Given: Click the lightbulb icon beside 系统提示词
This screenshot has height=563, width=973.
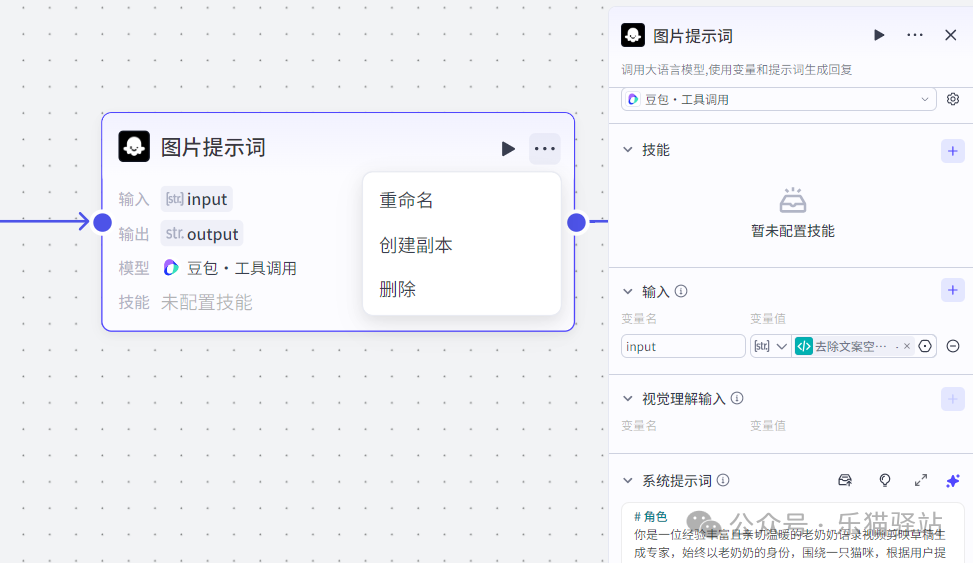Looking at the screenshot, I should click(x=884, y=481).
